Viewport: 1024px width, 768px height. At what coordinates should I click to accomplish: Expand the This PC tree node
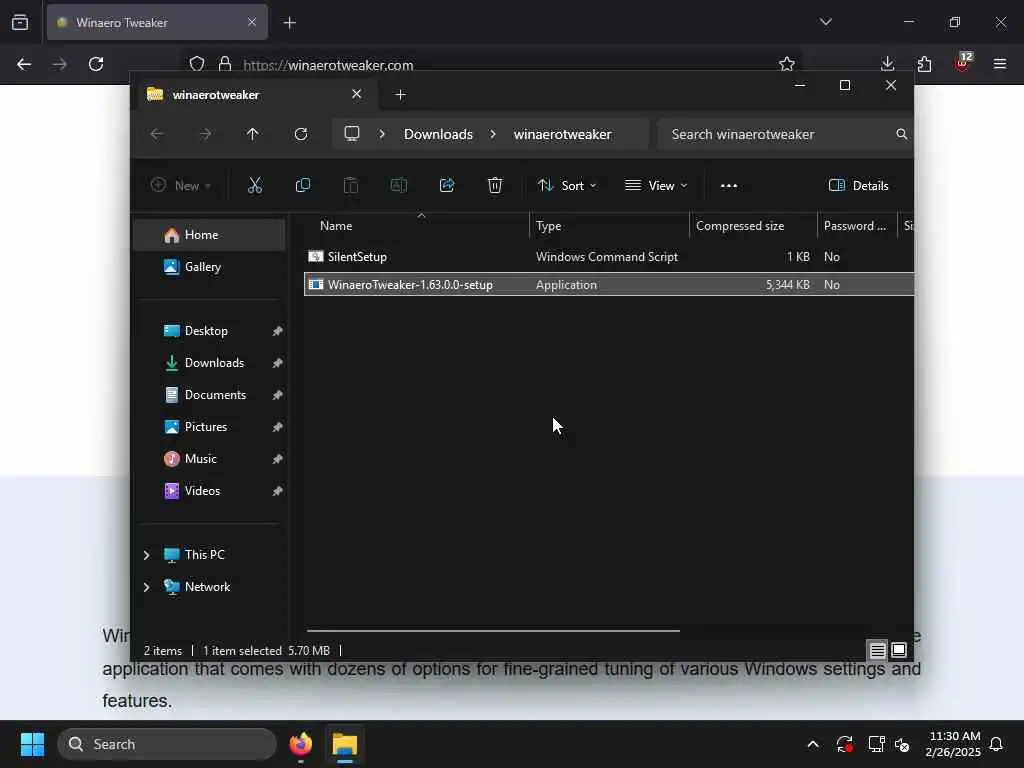click(x=146, y=554)
